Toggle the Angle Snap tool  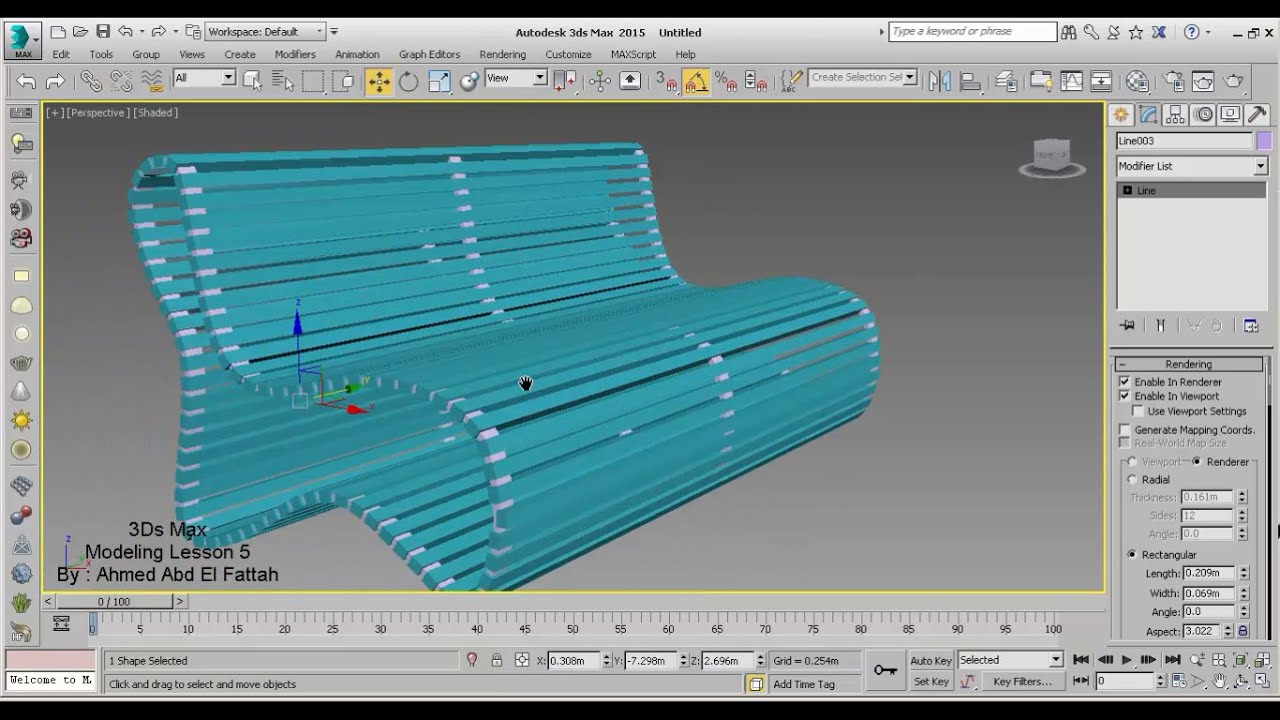pos(697,81)
